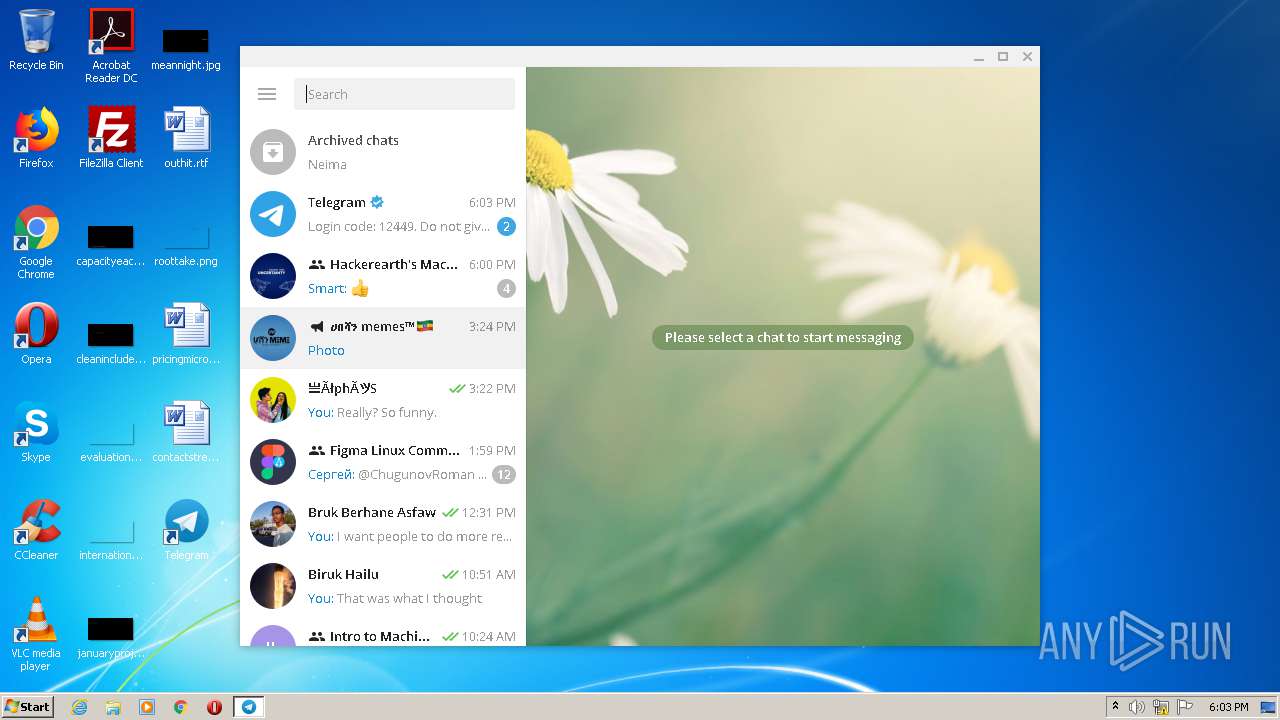
Task: Open roottake.png desktop file
Action: tap(186, 247)
